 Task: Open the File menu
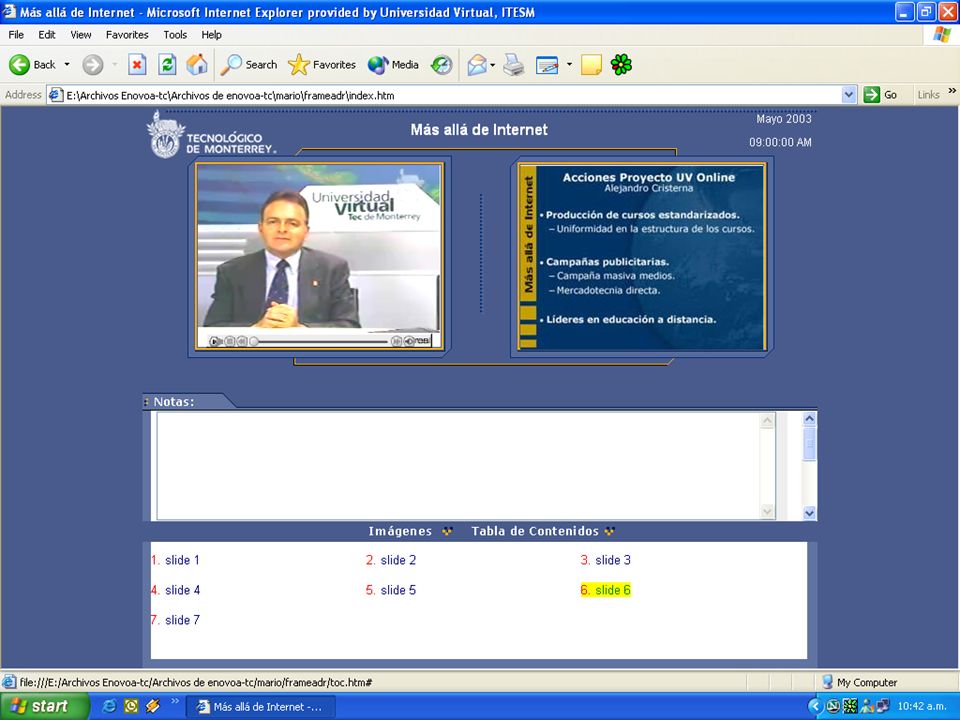coord(16,35)
